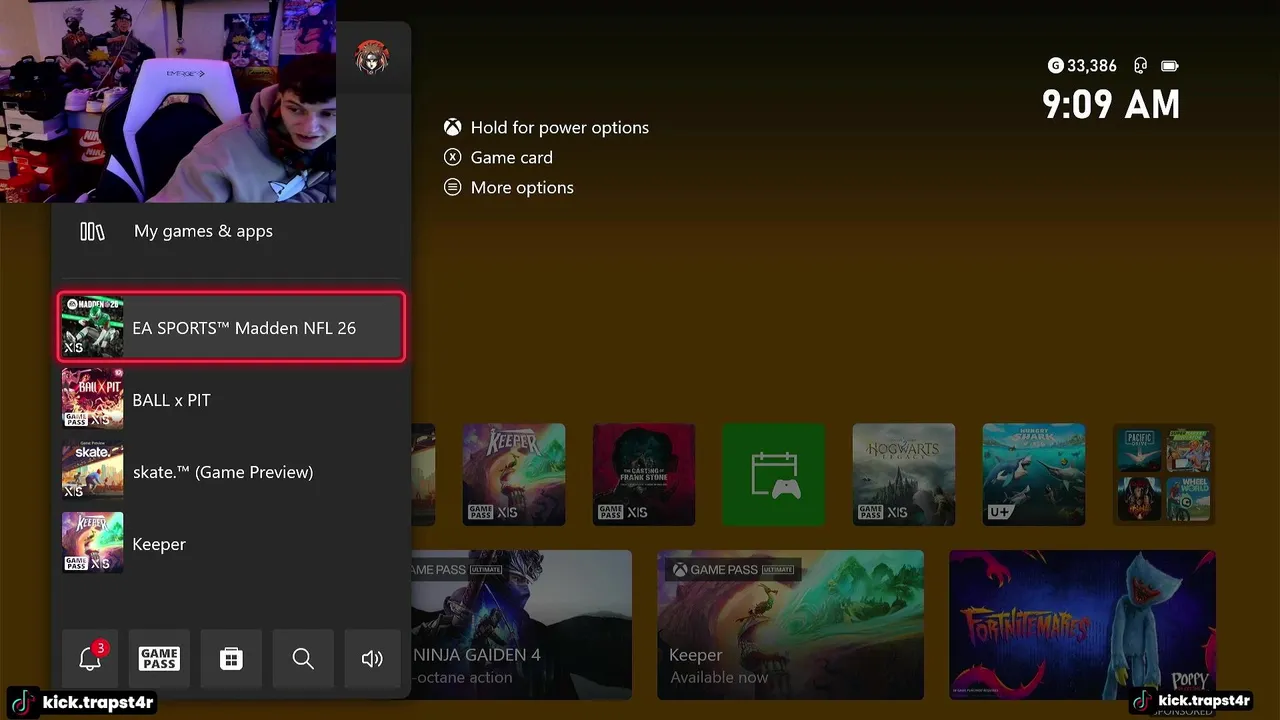Select skate. cover thumbnail in guide

[93, 472]
